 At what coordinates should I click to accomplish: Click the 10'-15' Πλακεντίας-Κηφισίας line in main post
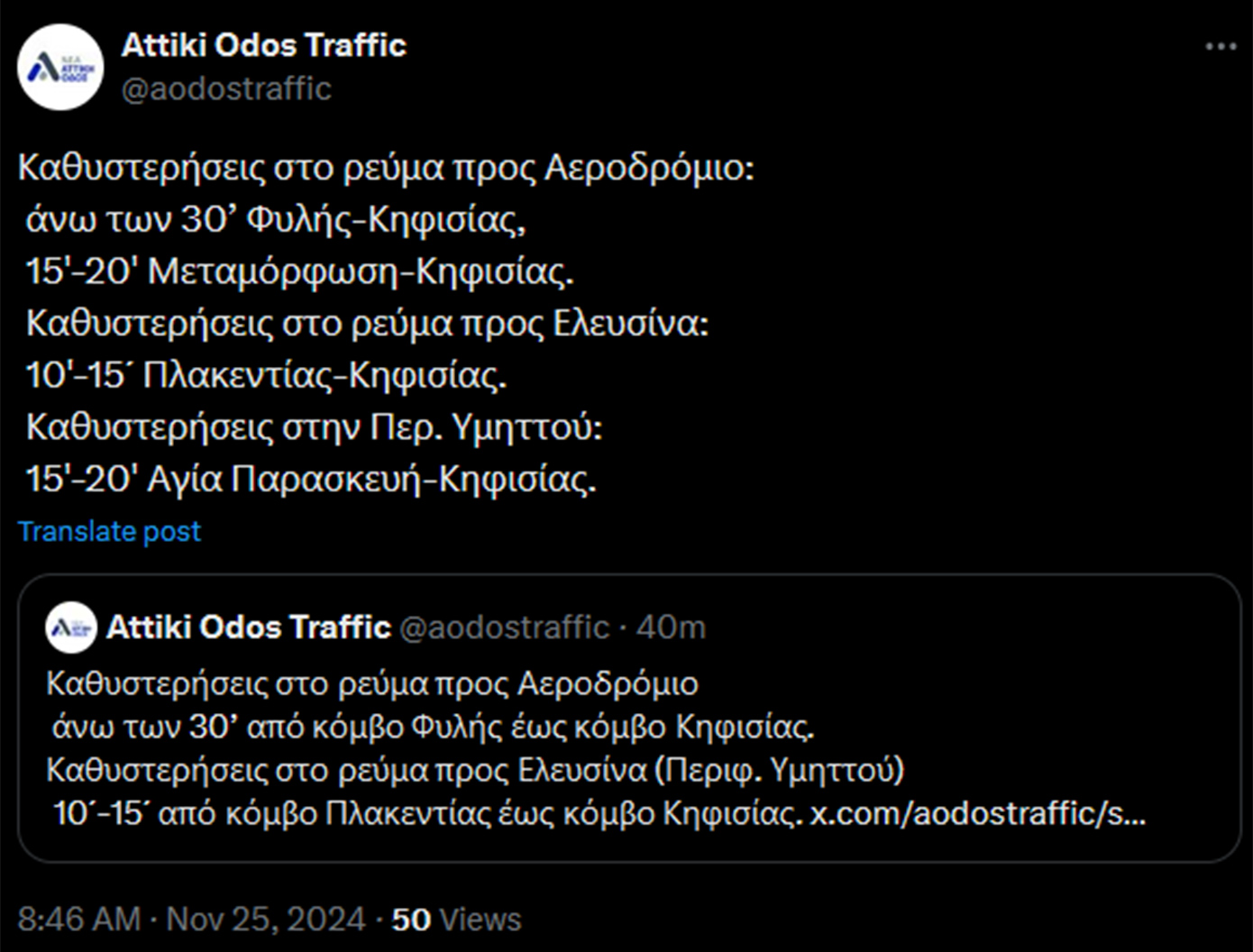[266, 375]
